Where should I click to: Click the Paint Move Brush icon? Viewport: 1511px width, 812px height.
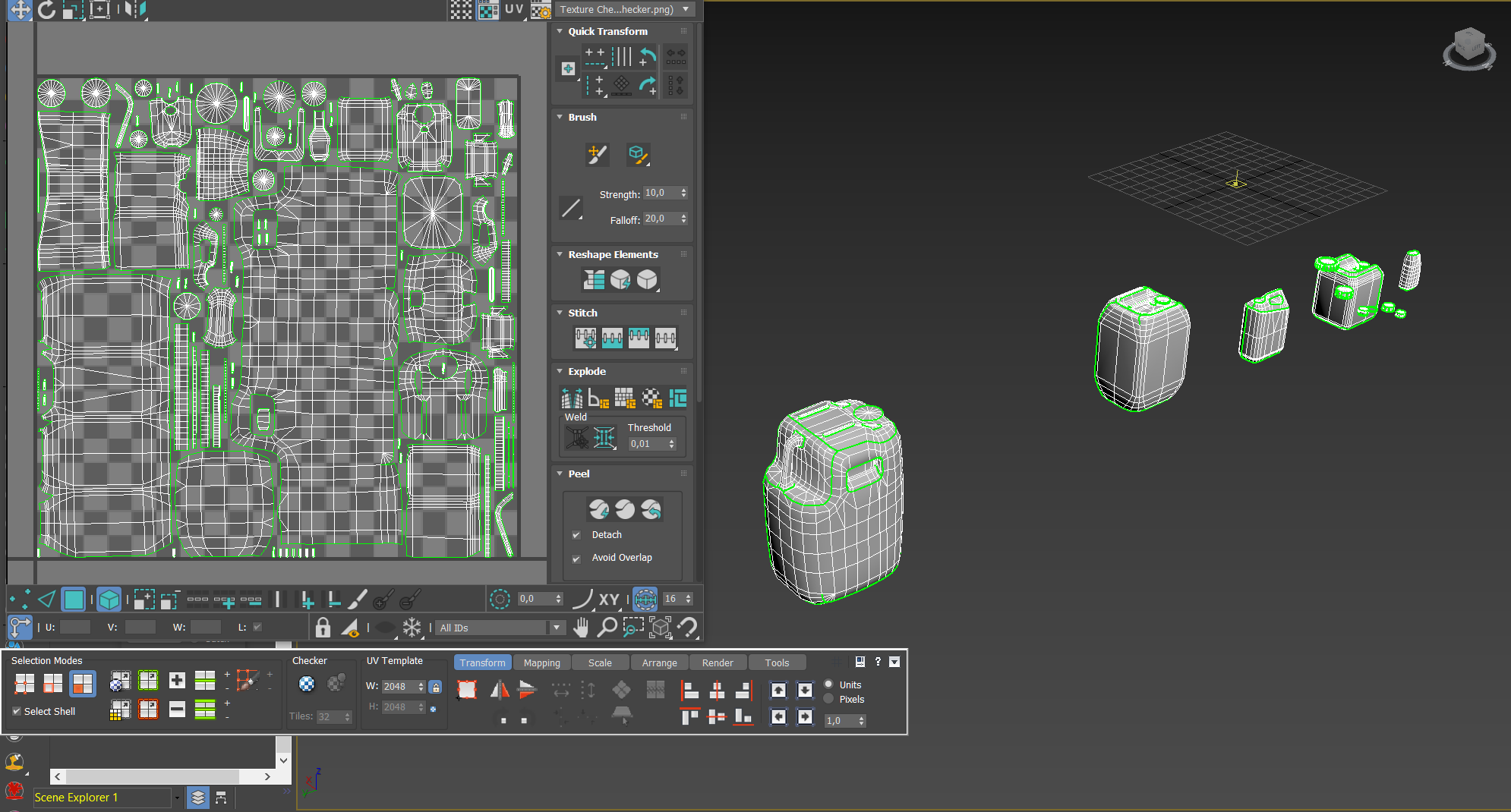tap(597, 155)
